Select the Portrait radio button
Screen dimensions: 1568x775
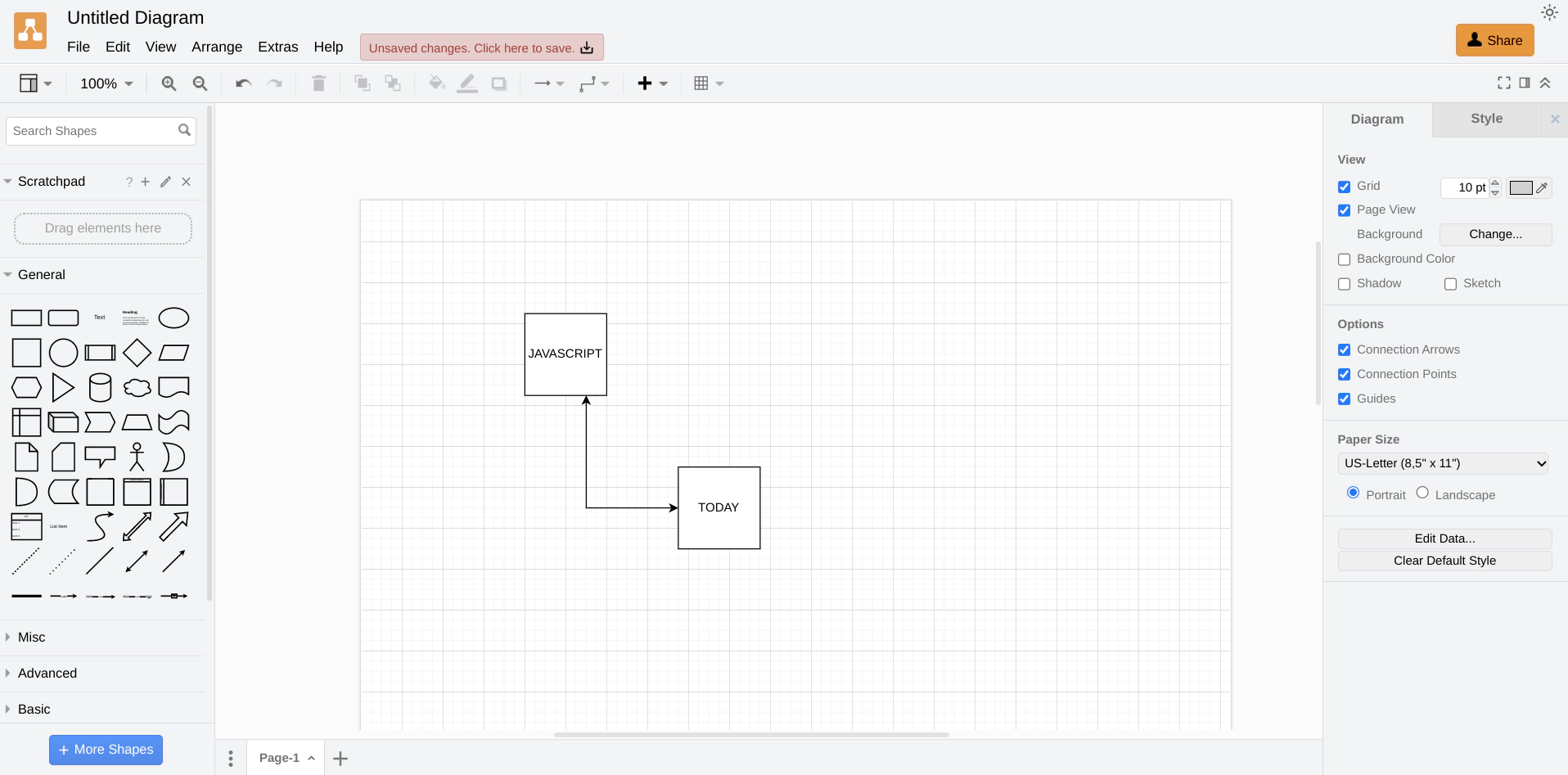(x=1353, y=493)
